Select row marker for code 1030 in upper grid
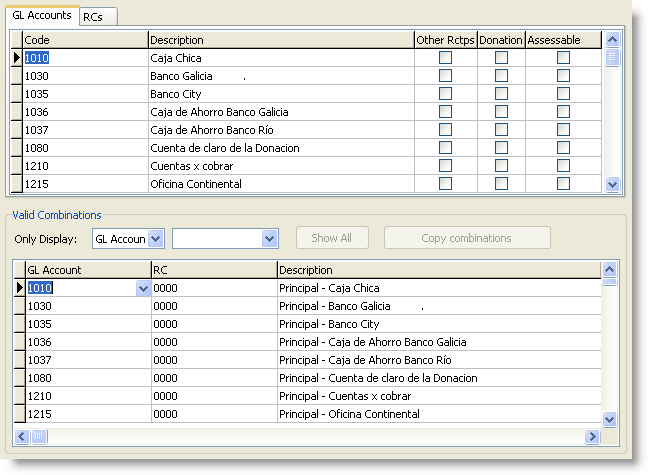 tap(16, 76)
